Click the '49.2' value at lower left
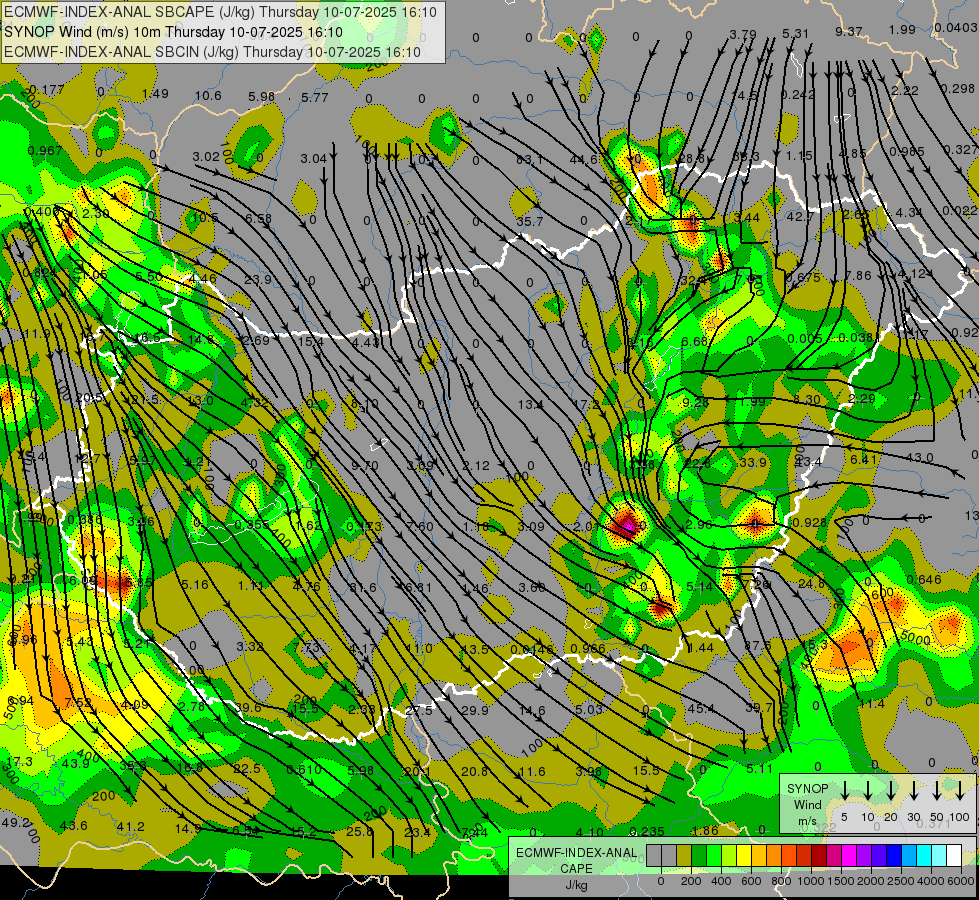 tap(16, 822)
